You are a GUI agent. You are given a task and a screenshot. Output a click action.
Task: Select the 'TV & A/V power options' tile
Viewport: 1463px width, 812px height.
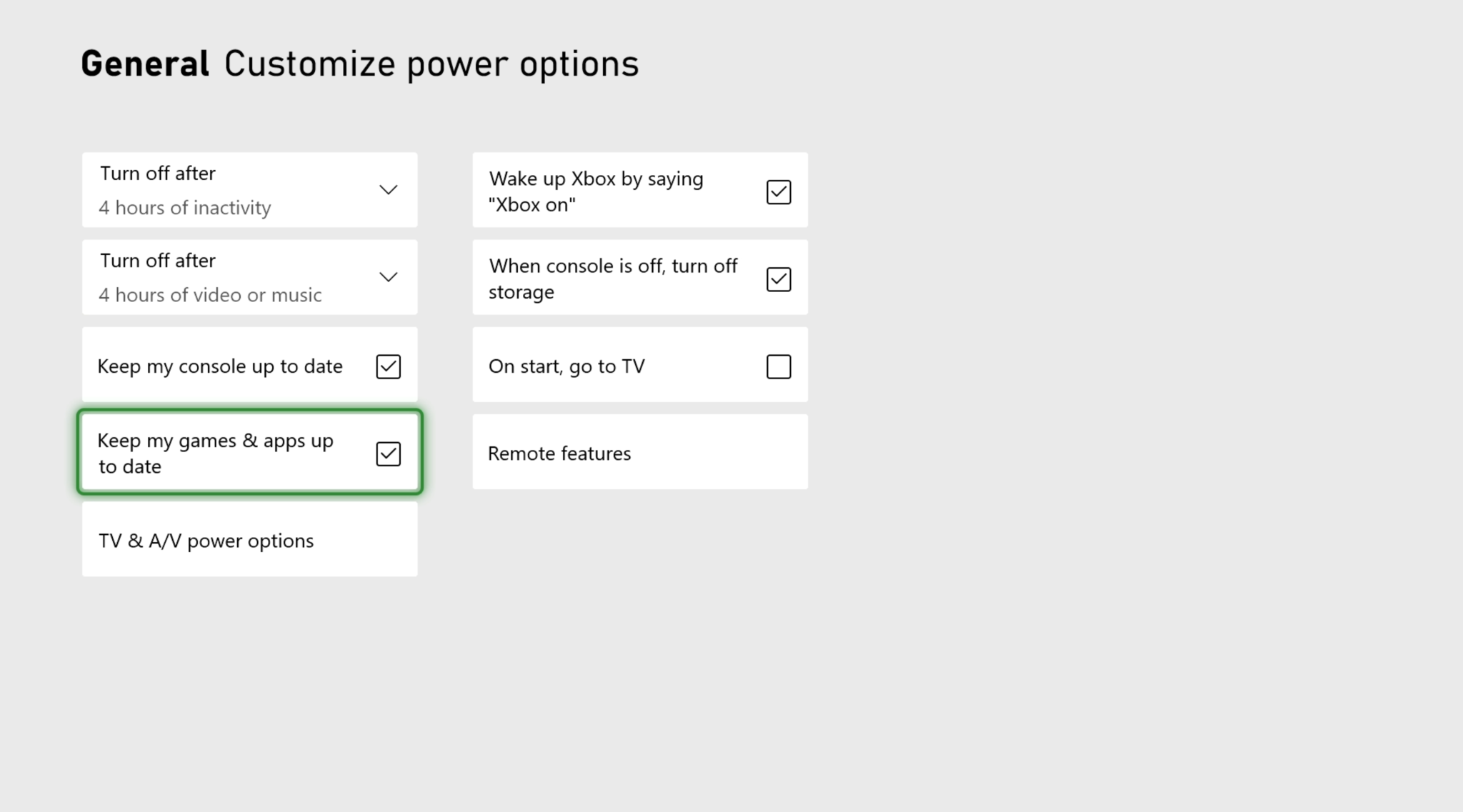[x=249, y=540]
